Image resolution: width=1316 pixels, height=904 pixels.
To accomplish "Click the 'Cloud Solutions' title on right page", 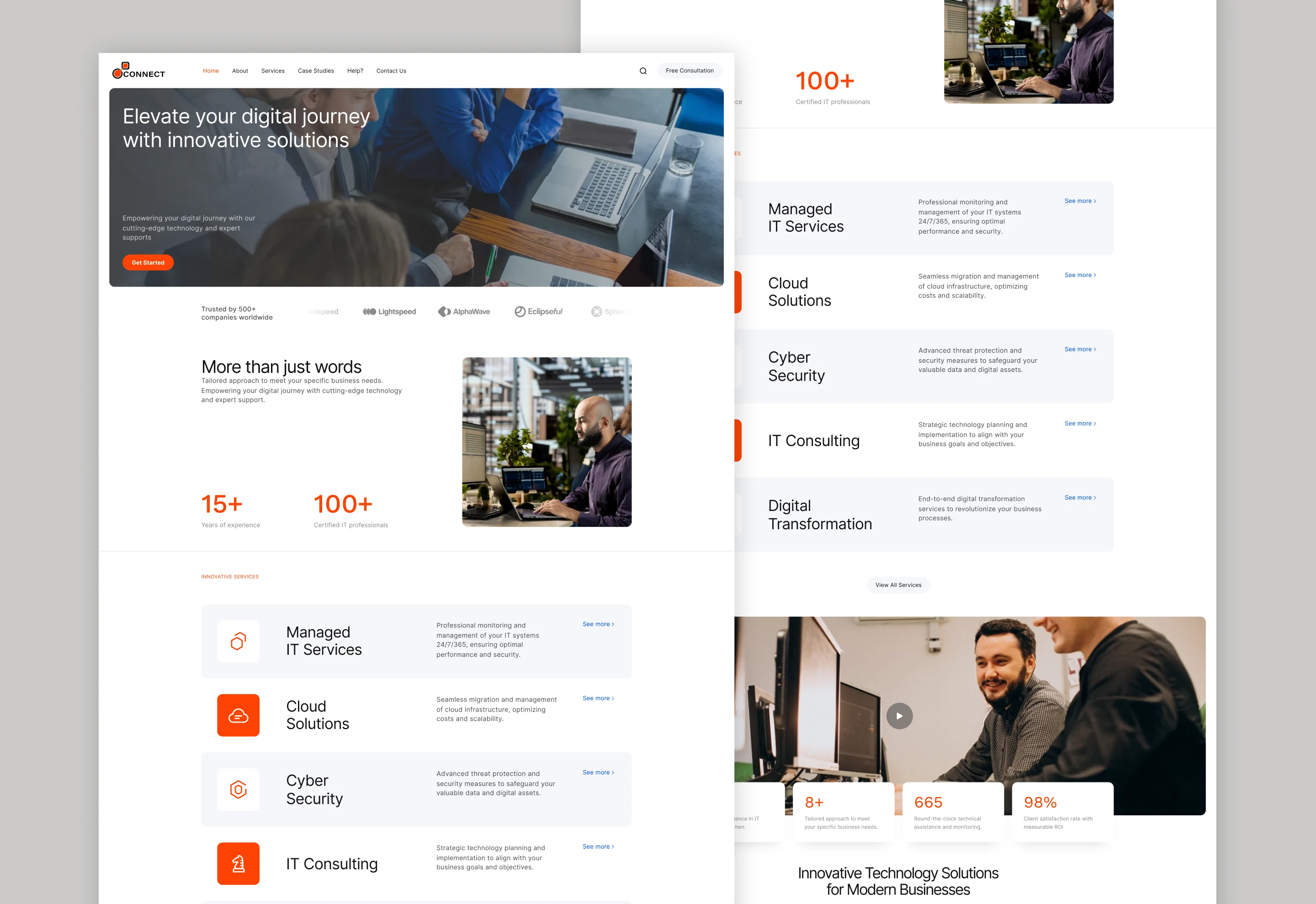I will 800,292.
